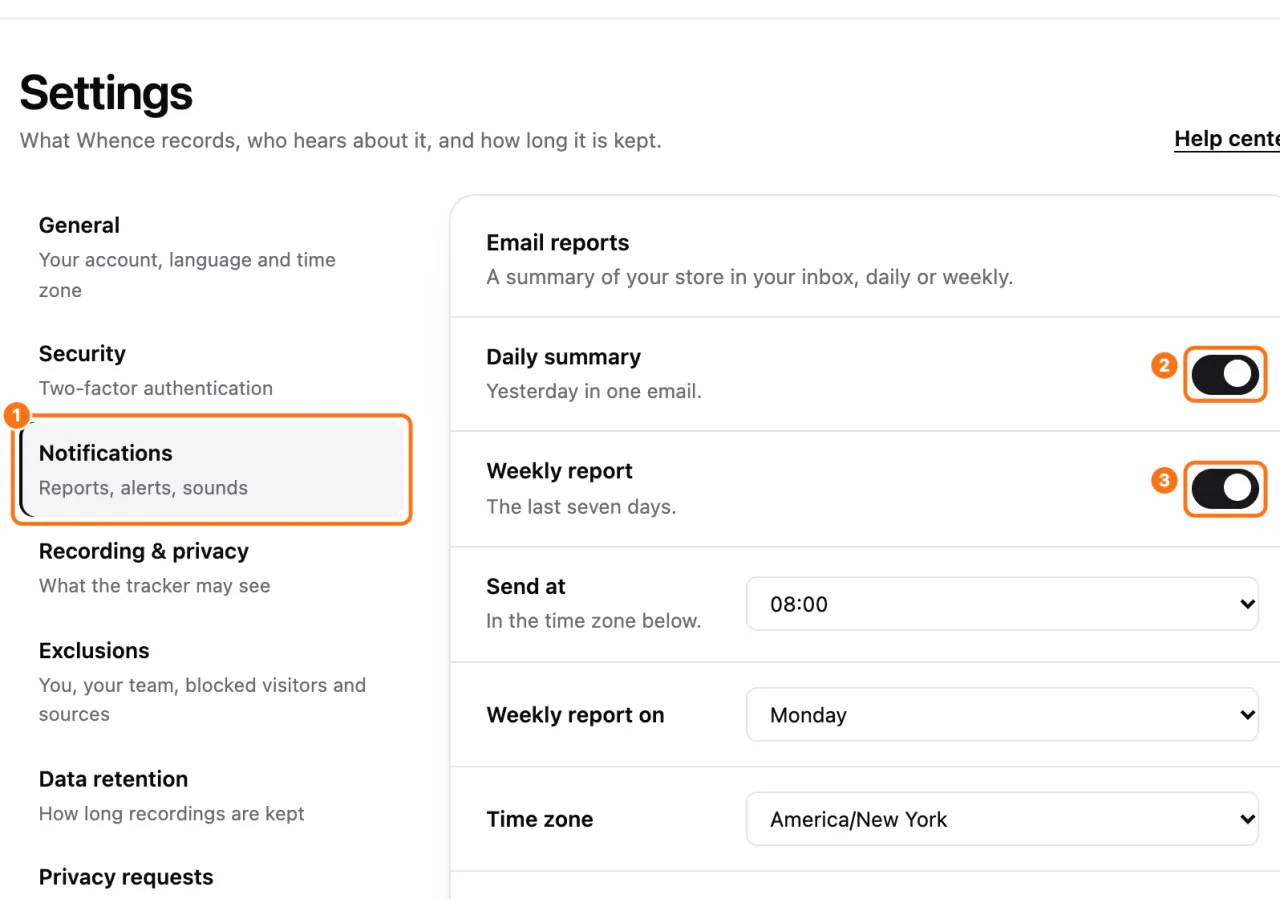This screenshot has width=1280, height=899.
Task: Click the 'Weekly report on' label
Action: (x=576, y=715)
